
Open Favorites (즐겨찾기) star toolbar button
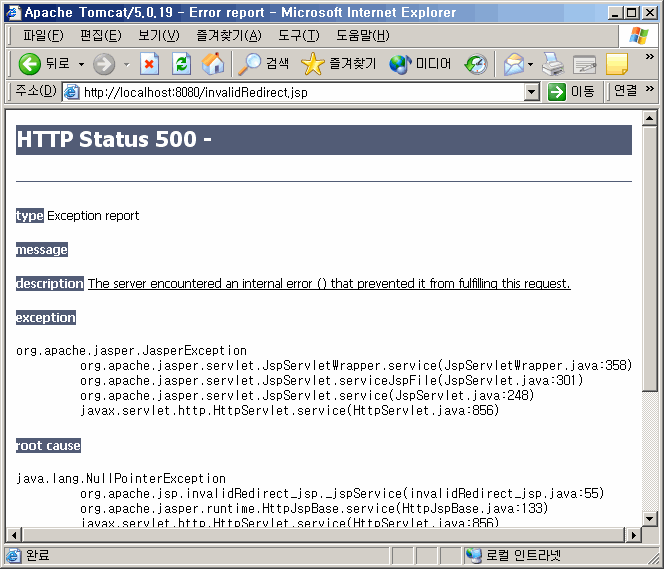[338, 64]
